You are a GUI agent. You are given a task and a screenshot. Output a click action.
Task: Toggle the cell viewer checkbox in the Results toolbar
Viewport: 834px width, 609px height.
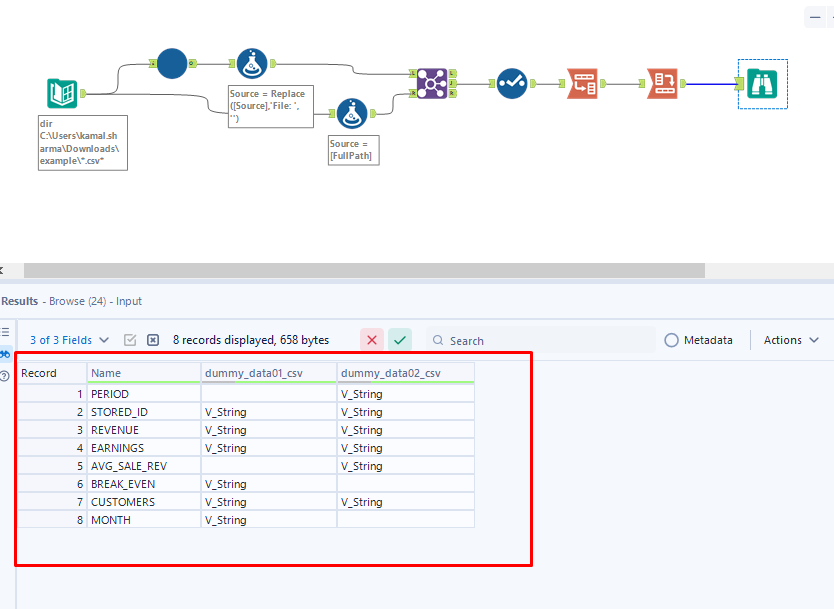(x=130, y=340)
